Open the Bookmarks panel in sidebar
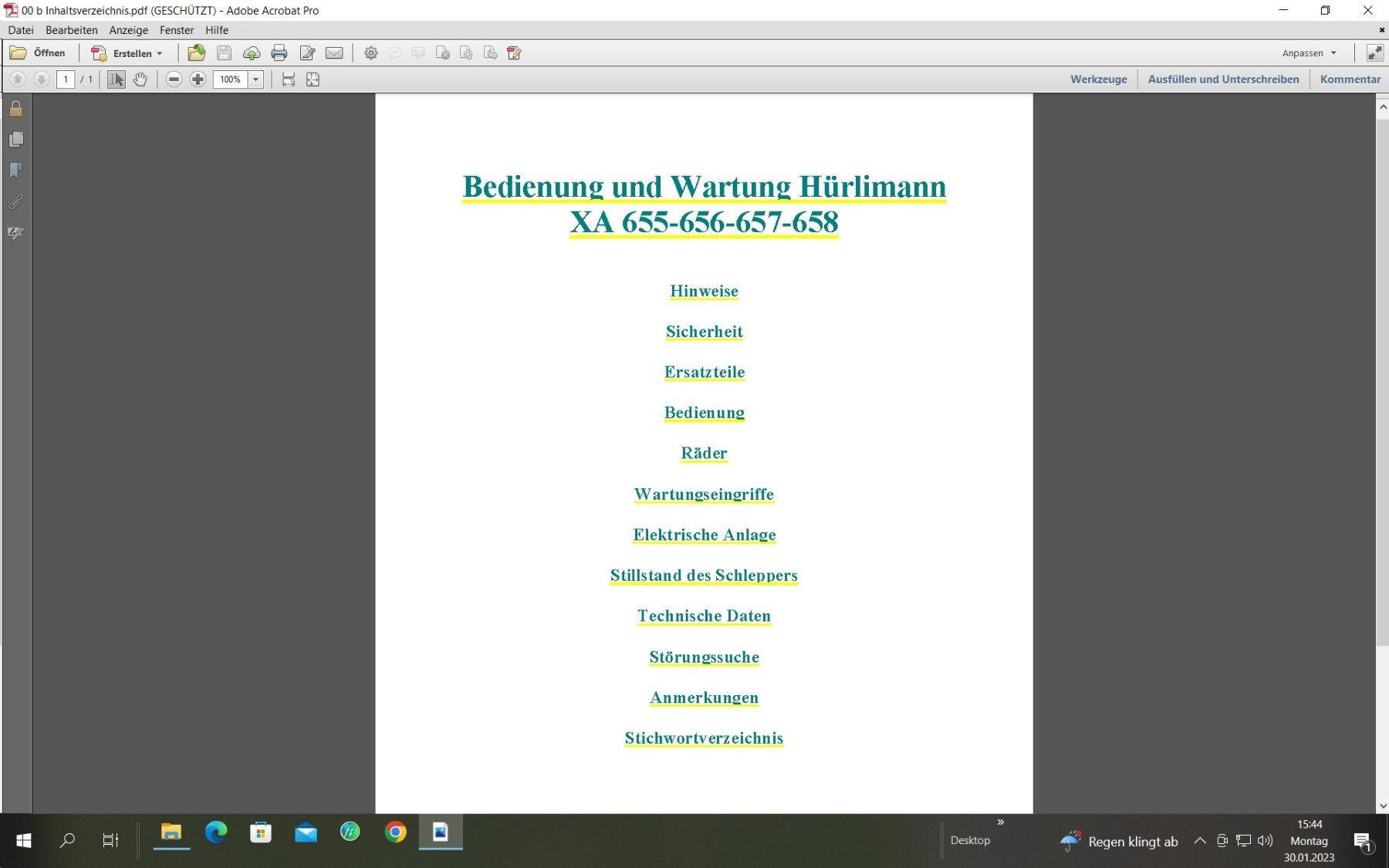Screen dimensions: 1389x868 tap(15, 171)
